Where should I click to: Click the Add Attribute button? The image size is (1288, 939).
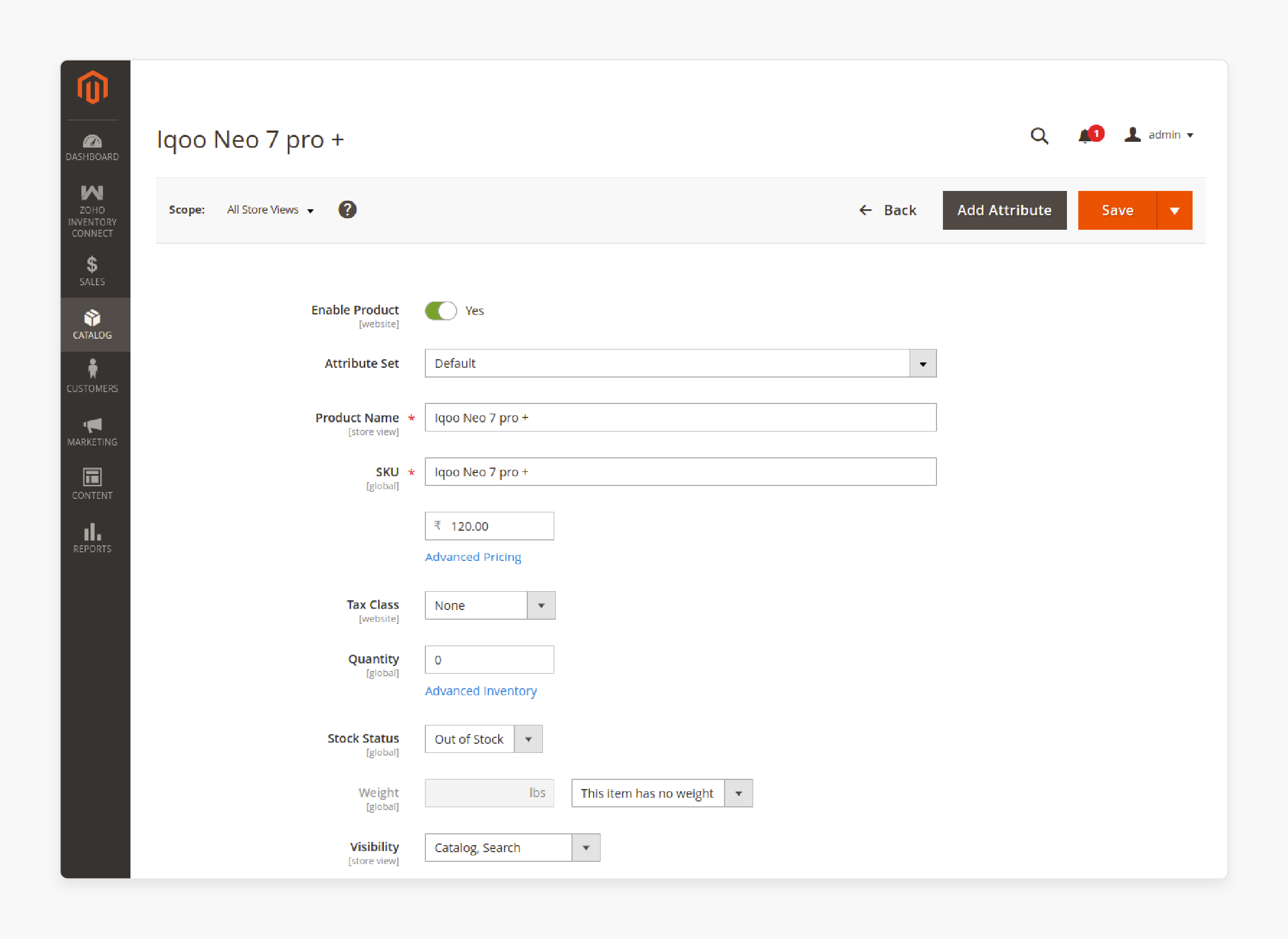(1004, 210)
